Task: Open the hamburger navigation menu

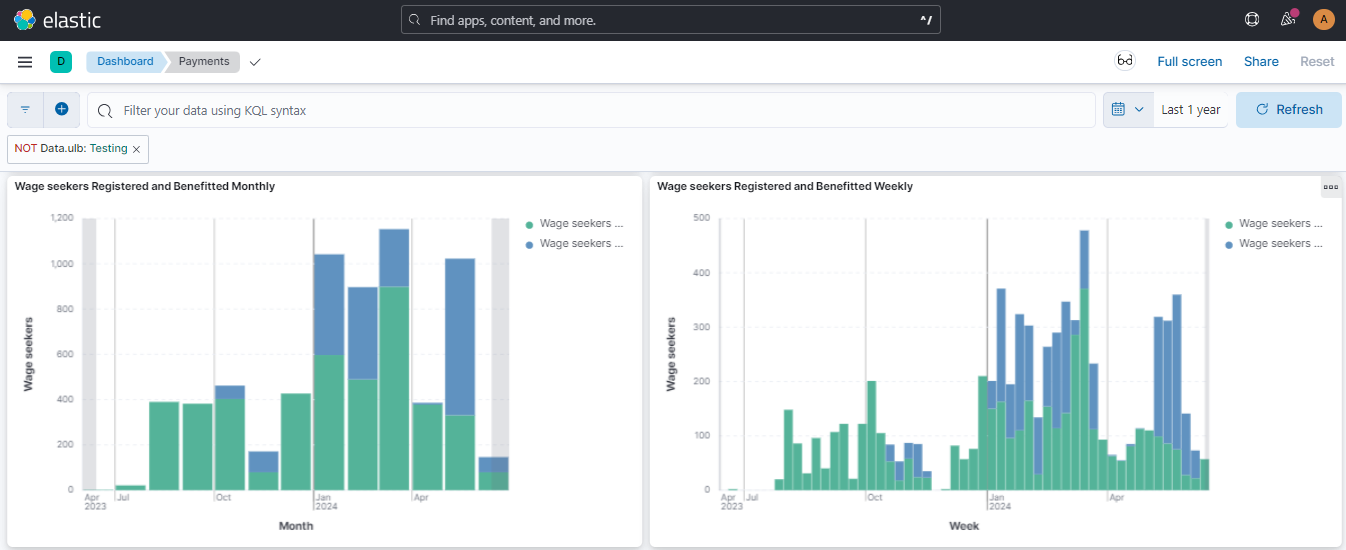Action: (25, 62)
